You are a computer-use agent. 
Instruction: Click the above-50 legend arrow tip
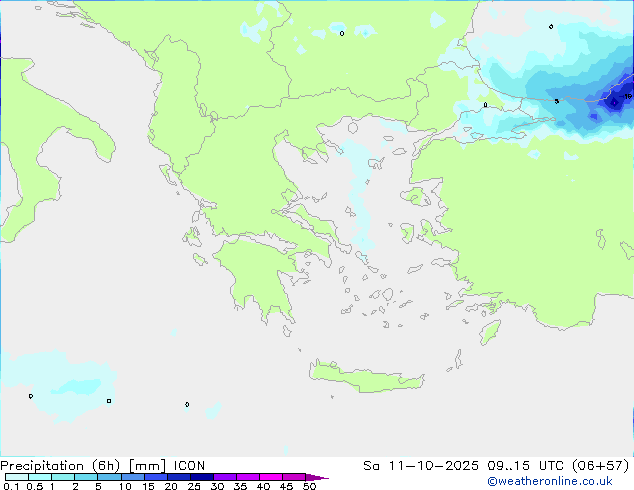click(x=317, y=477)
